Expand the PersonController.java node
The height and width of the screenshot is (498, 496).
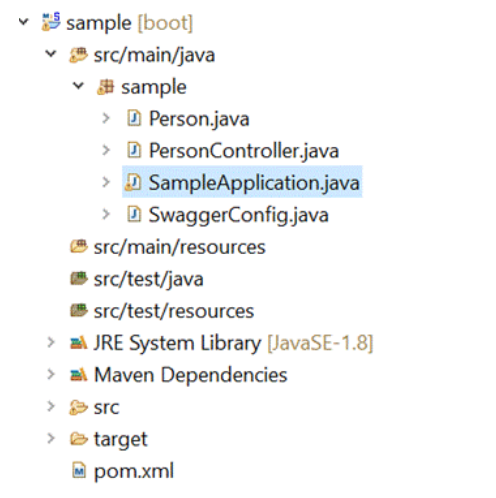pos(106,150)
